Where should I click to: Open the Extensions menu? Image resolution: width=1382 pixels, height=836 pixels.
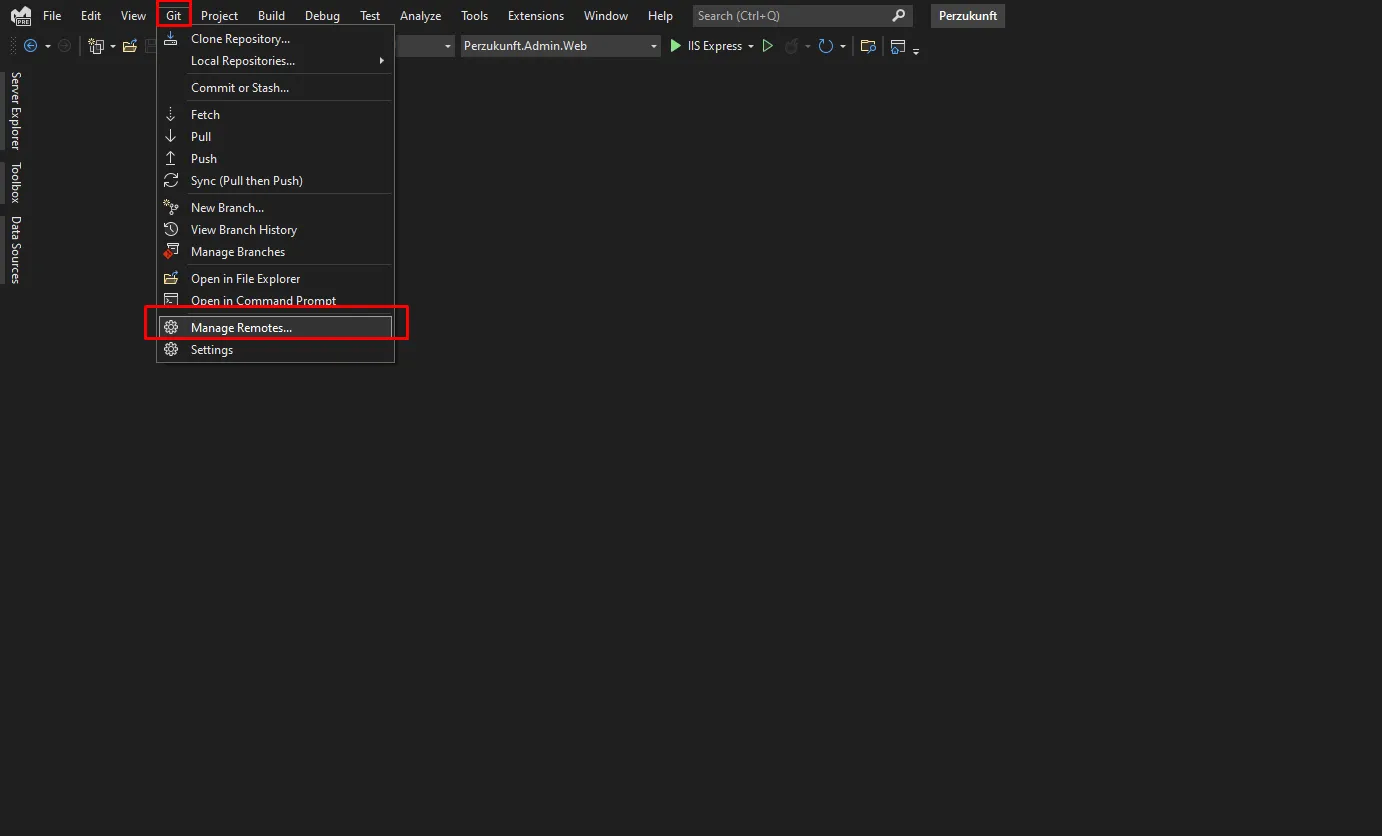[x=536, y=16]
